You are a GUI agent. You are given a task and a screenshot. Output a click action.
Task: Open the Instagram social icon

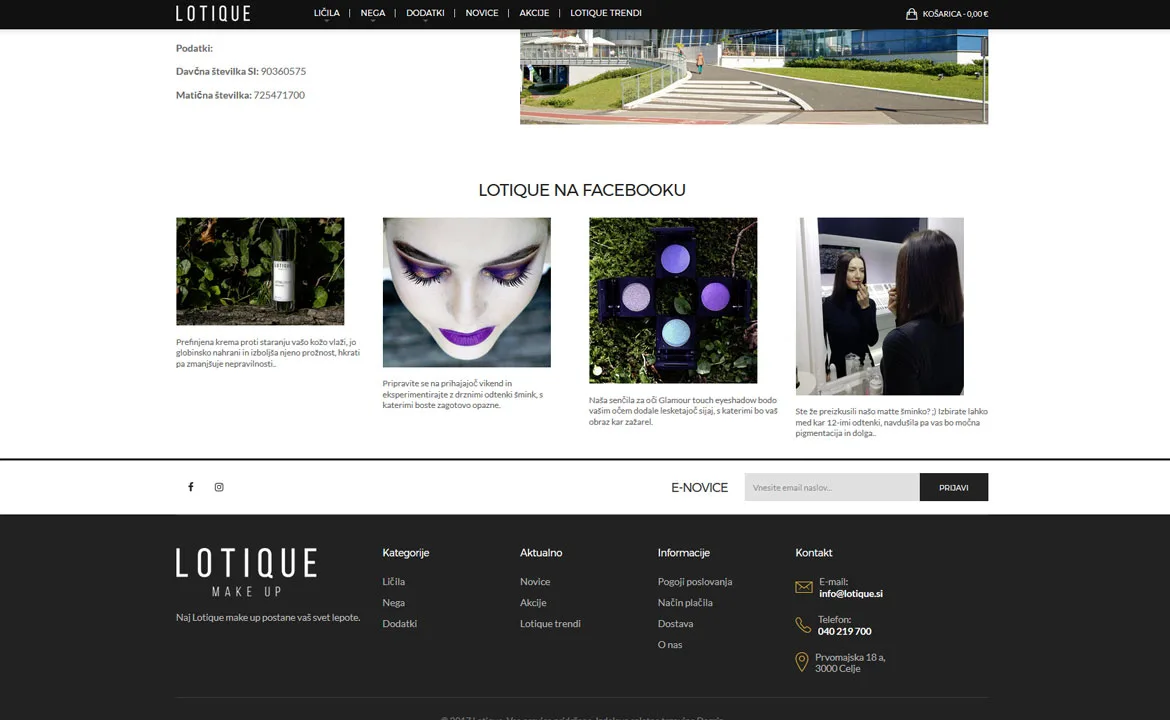coord(219,487)
